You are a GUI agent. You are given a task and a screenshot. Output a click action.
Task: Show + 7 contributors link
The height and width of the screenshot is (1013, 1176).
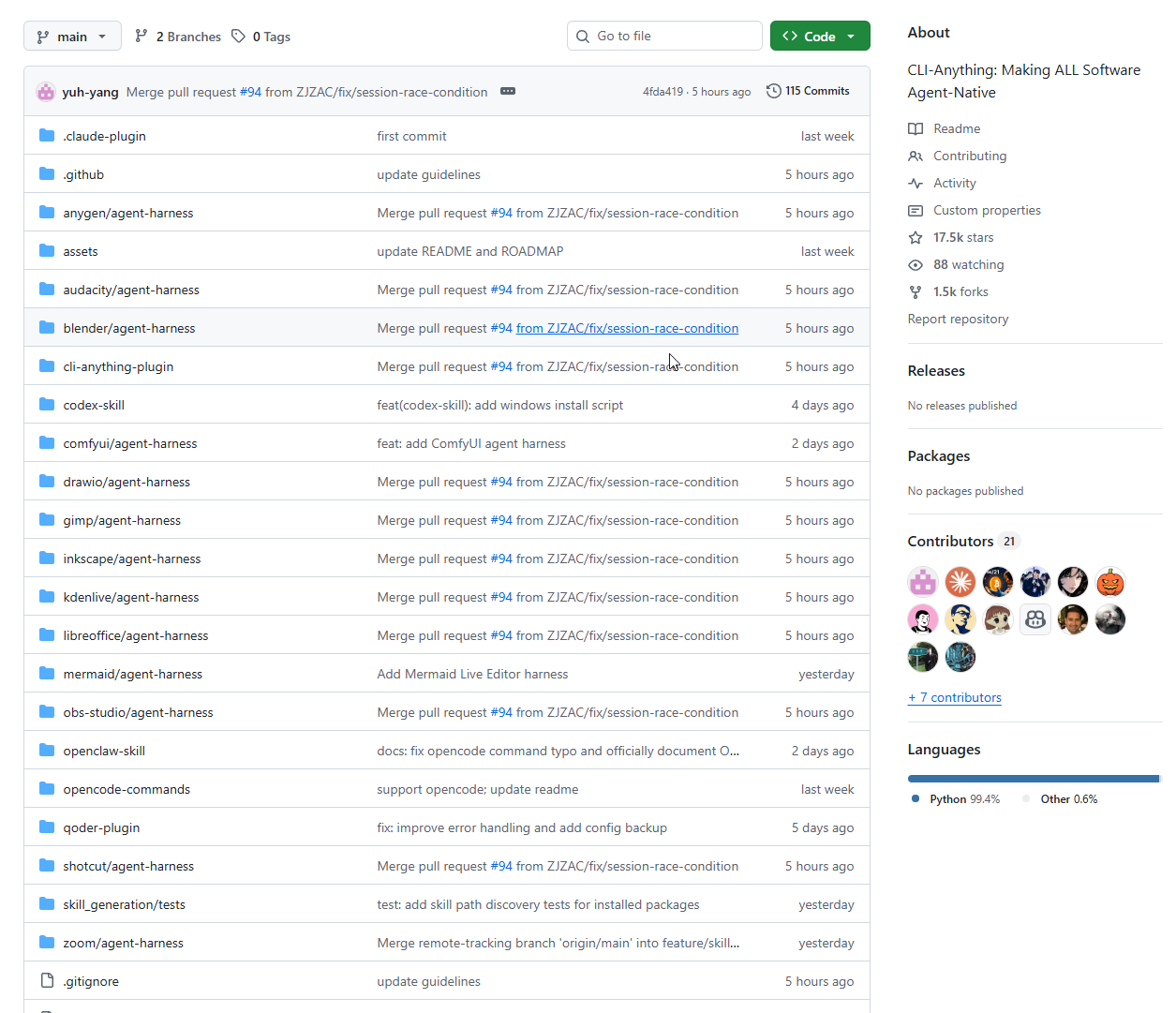954,697
